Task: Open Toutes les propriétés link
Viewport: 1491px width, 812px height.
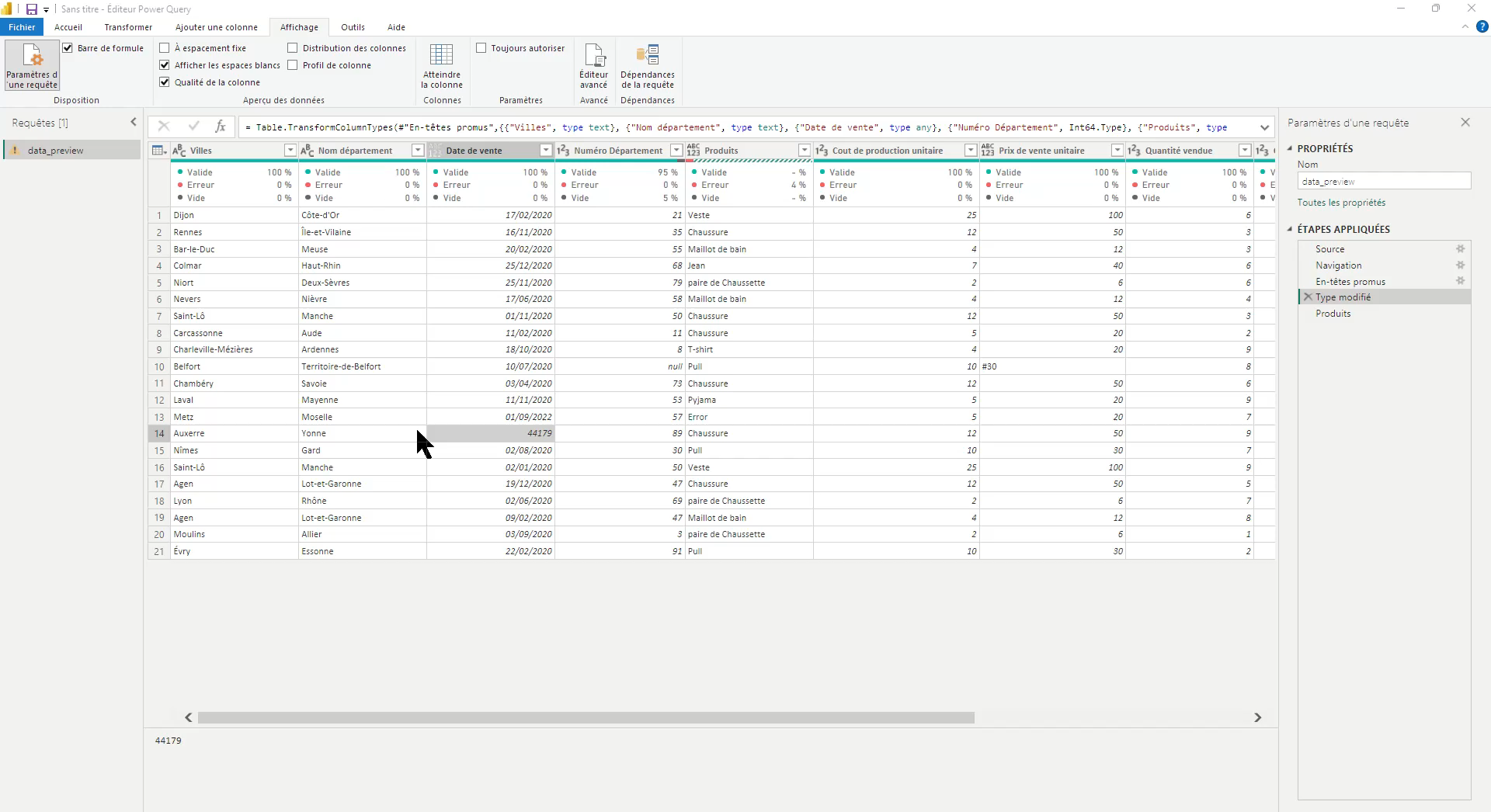Action: [x=1341, y=203]
